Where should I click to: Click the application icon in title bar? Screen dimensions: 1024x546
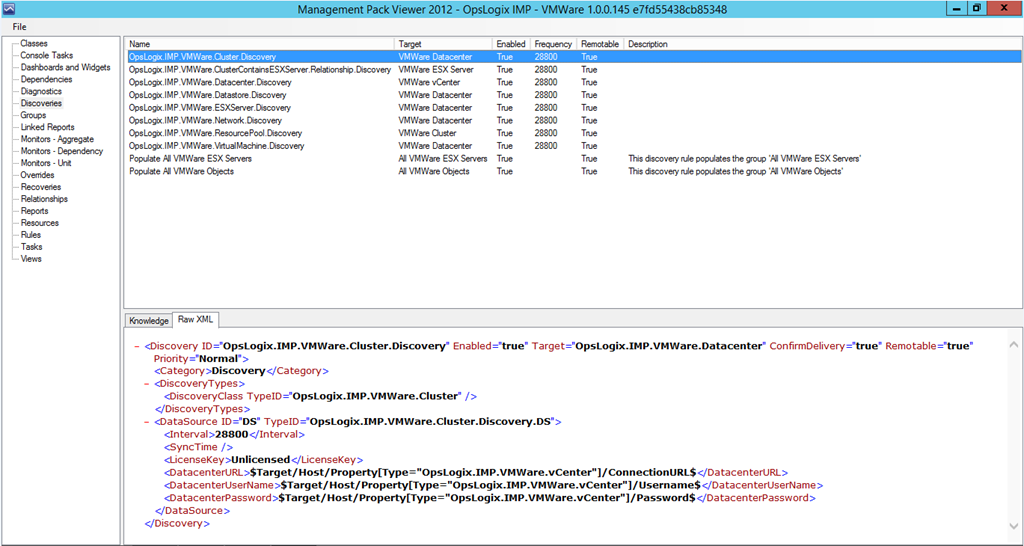point(9,9)
